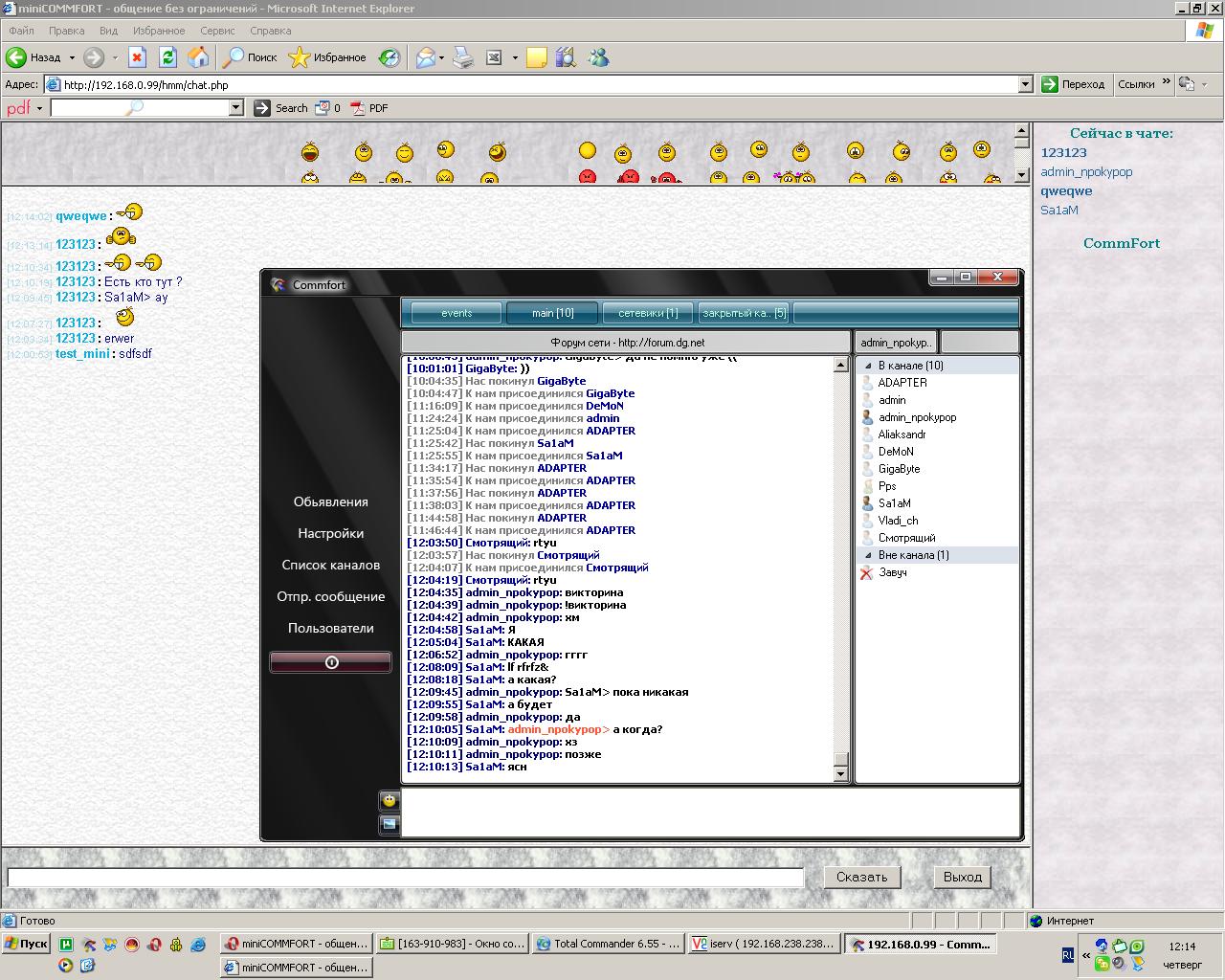
Task: Click the web chat message input field
Action: pyautogui.click(x=405, y=877)
